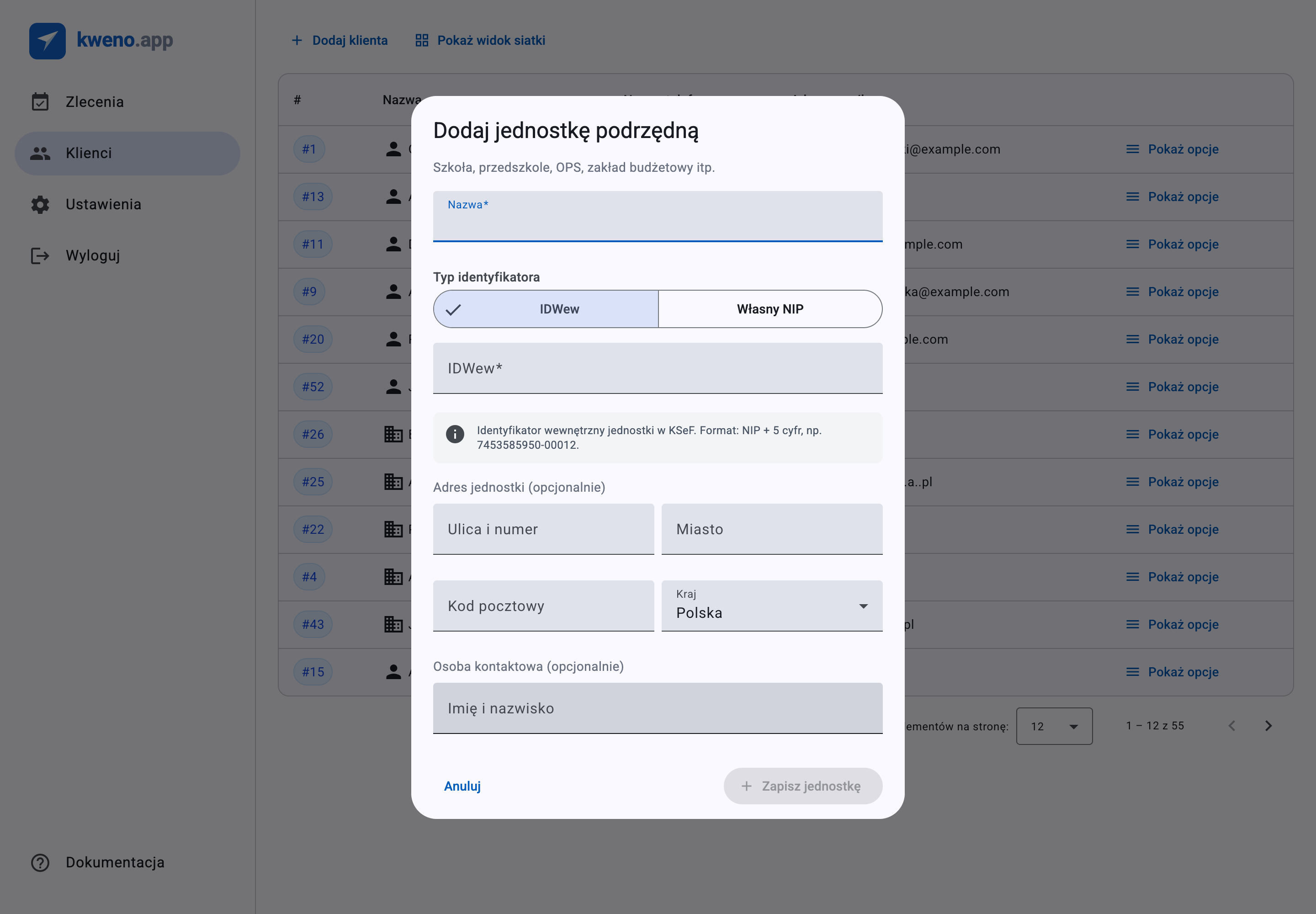Open Zlecenia section in sidebar
The image size is (1316, 914).
tap(127, 102)
